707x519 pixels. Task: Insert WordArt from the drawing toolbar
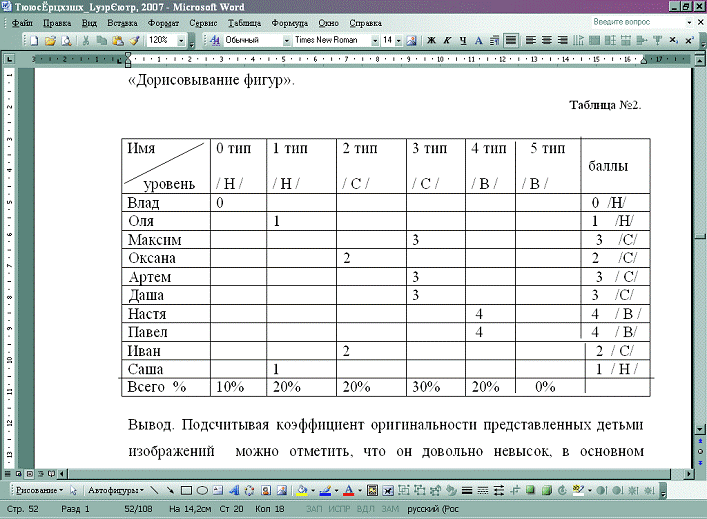pos(233,491)
